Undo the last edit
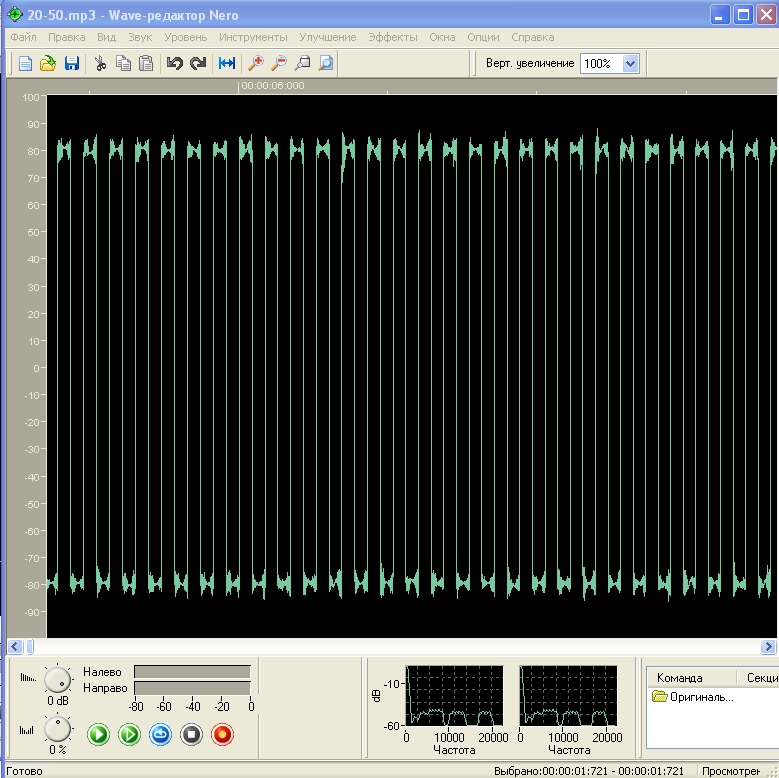This screenshot has width=779, height=778. coord(175,64)
